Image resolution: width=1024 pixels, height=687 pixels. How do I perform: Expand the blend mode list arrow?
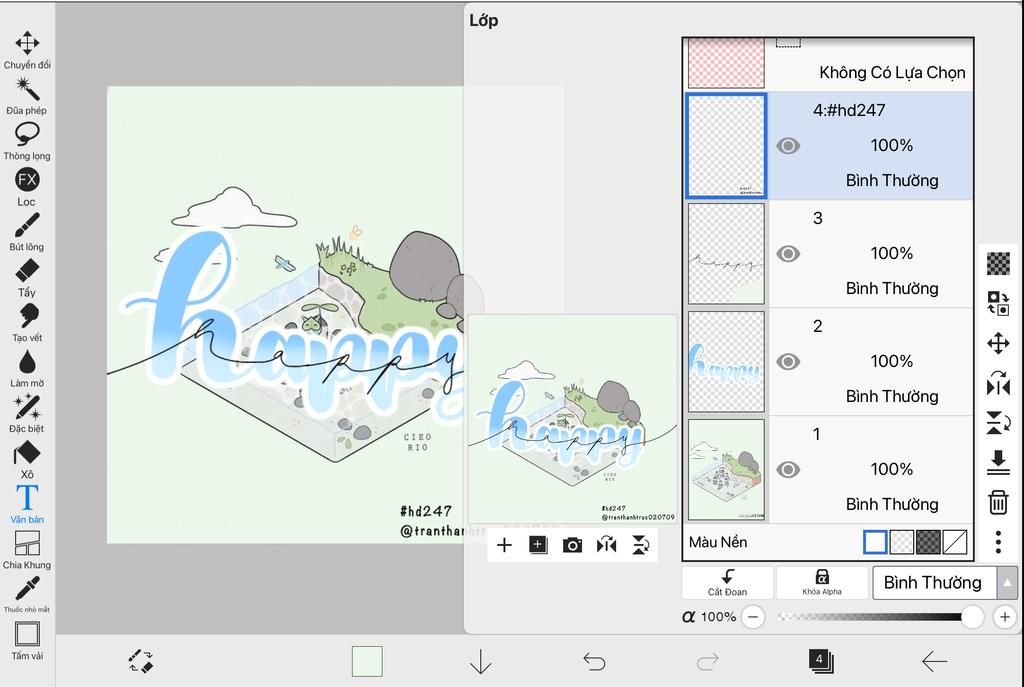[x=1007, y=583]
